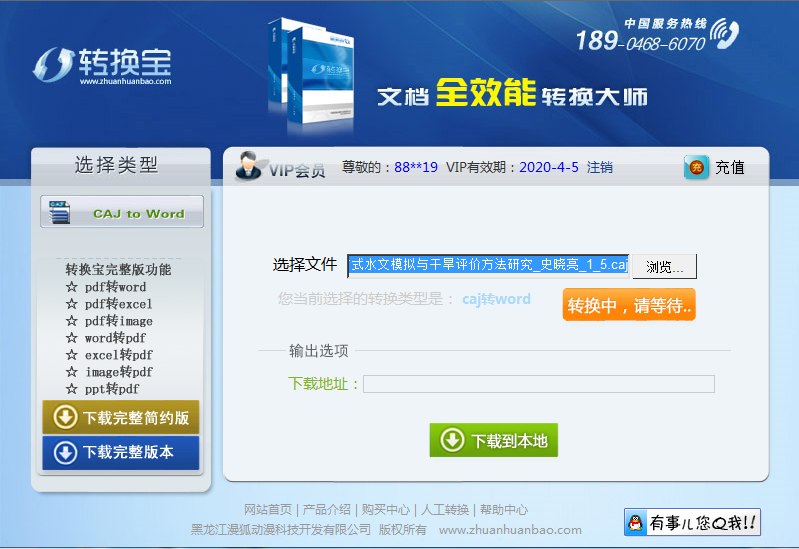Image resolution: width=799 pixels, height=549 pixels.
Task: Click 下载完整版本 button
Action: point(121,452)
